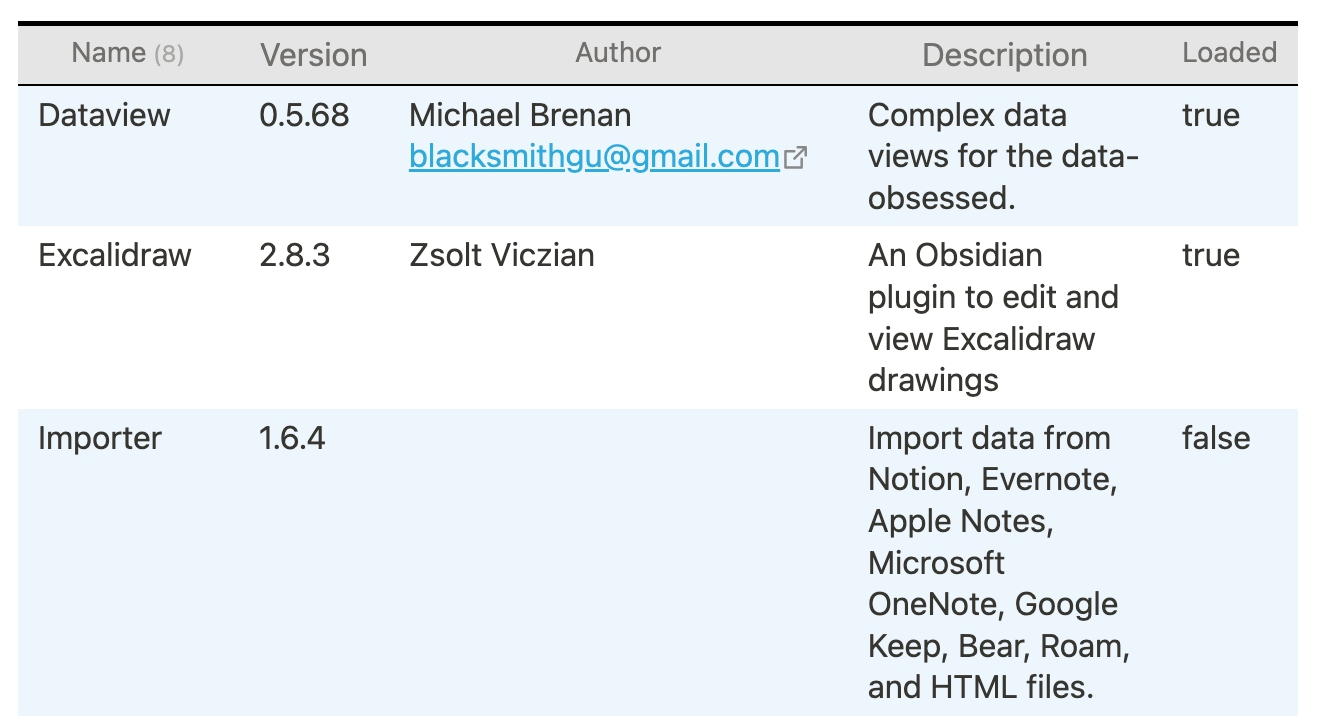Click the Michael Brenan author name
Image resolution: width=1328 pixels, height=722 pixels.
pos(520,115)
